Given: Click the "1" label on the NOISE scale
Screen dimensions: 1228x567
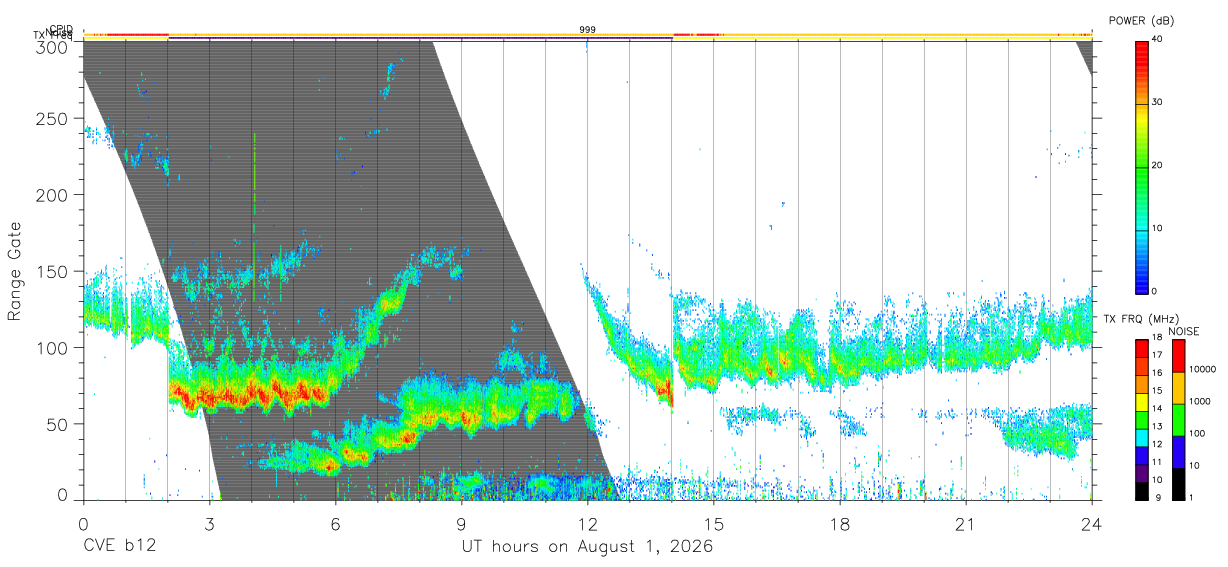Looking at the screenshot, I should (x=1191, y=497).
